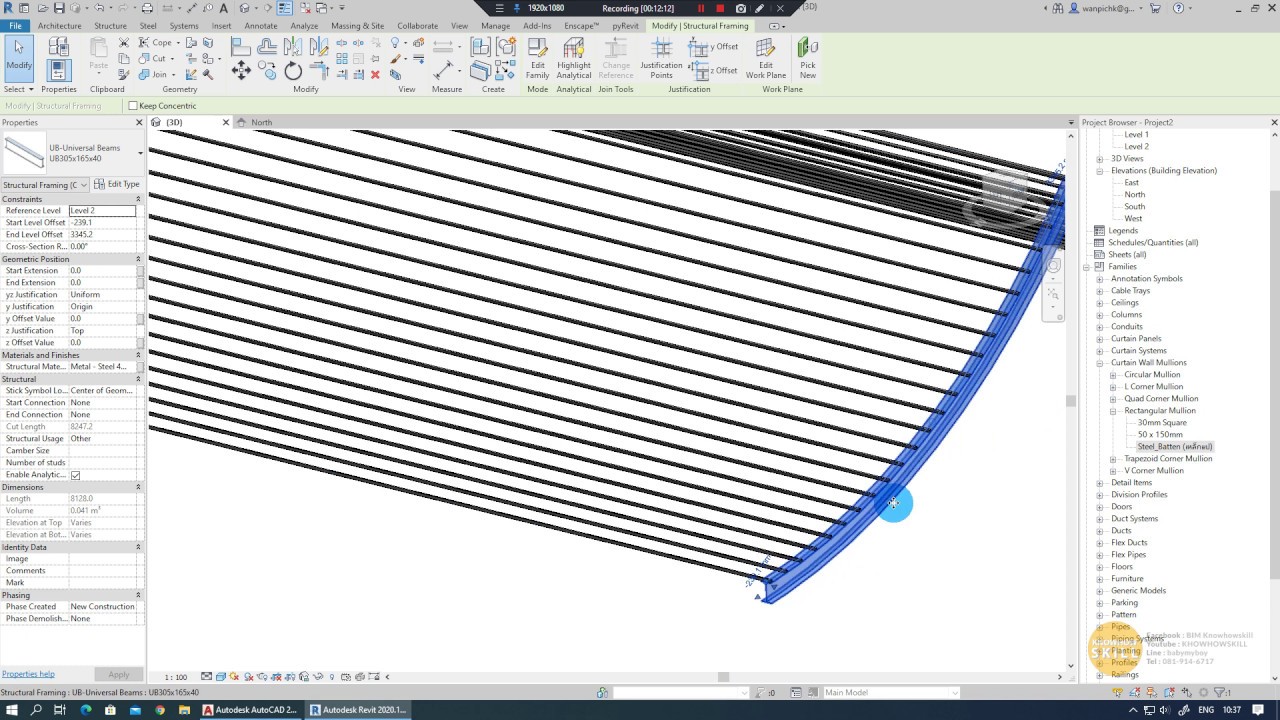Click the z Justification Top value

click(102, 331)
